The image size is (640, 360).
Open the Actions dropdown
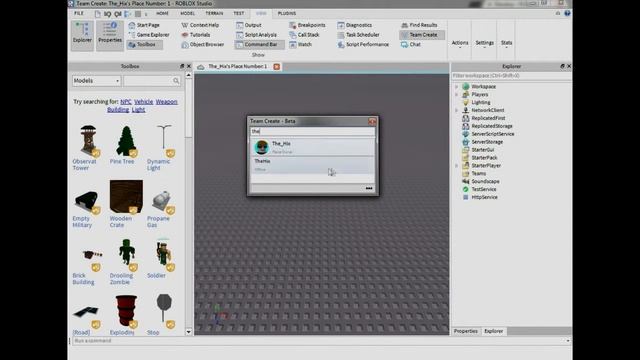460,44
